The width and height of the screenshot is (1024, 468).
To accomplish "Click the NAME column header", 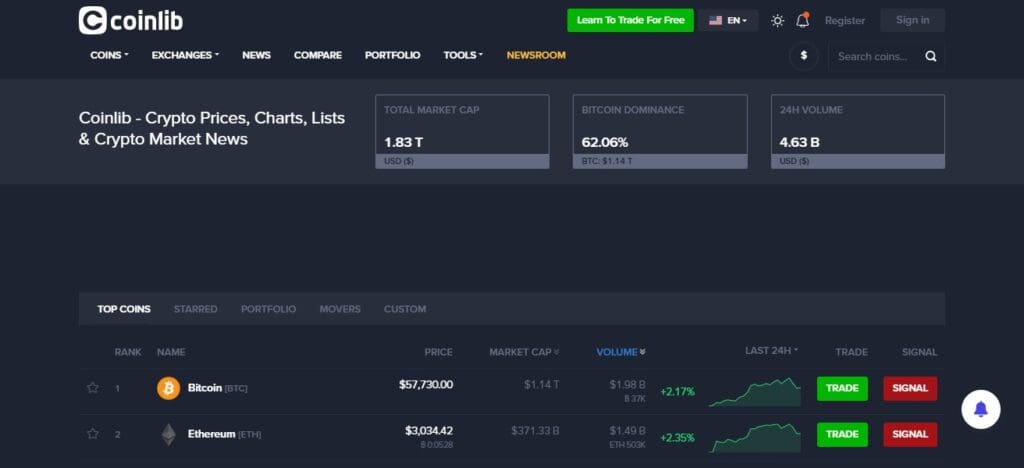I will click(171, 352).
